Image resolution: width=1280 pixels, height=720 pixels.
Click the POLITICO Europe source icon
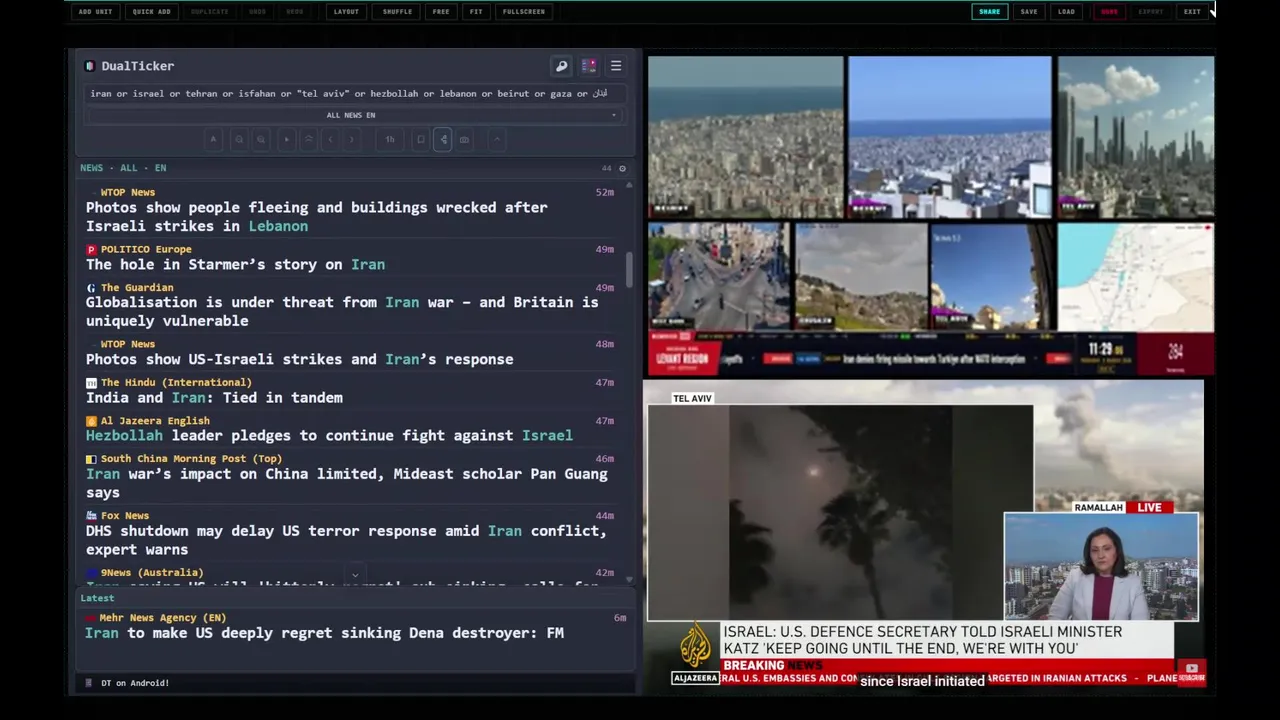click(x=91, y=249)
